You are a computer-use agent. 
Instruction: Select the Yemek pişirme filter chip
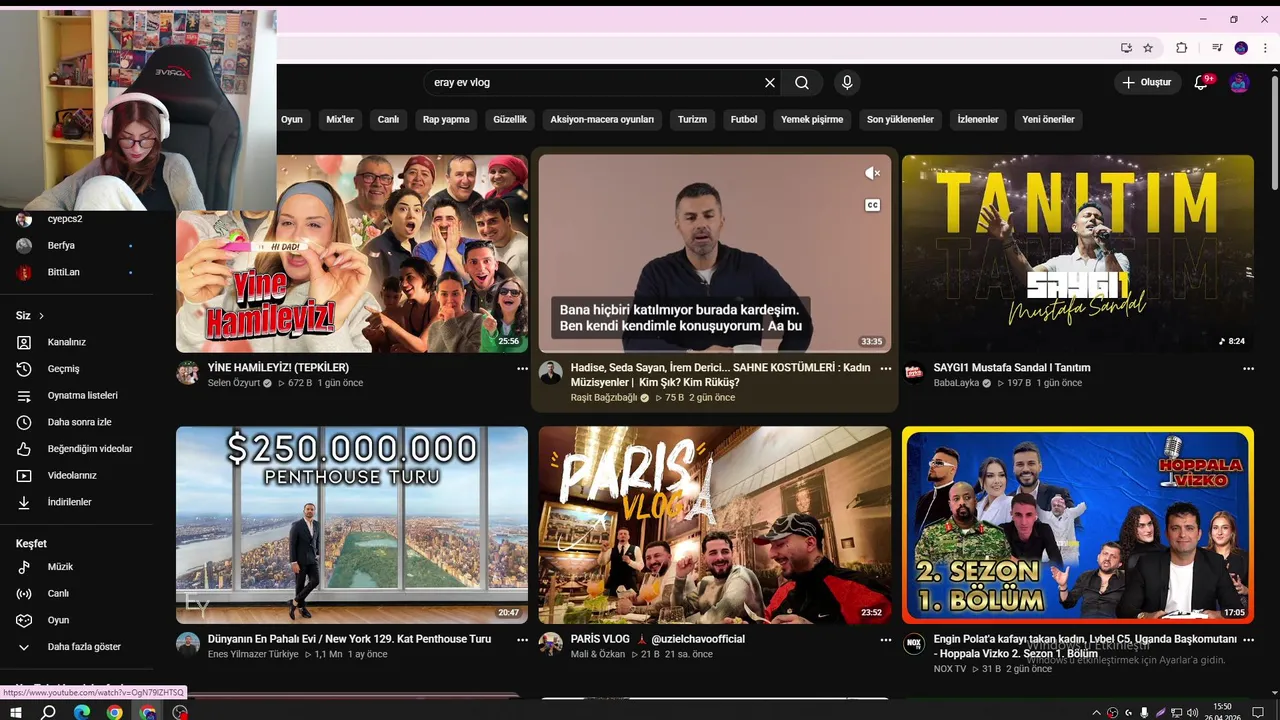point(812,119)
